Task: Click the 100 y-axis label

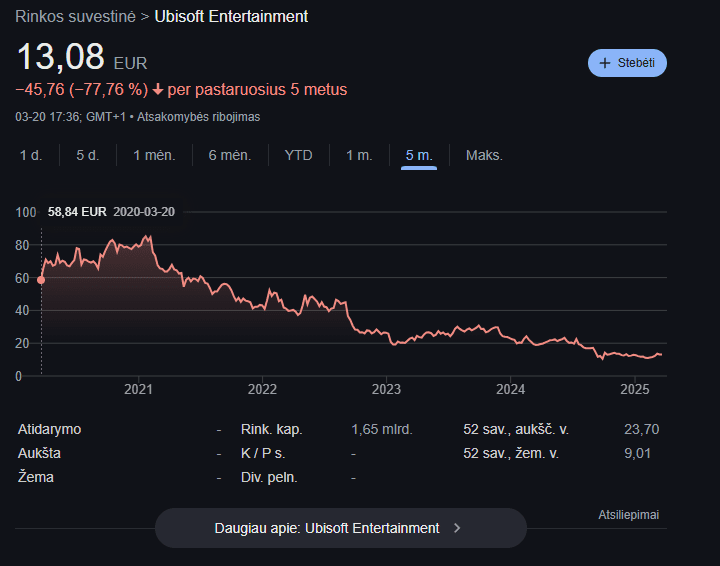Action: [x=26, y=212]
